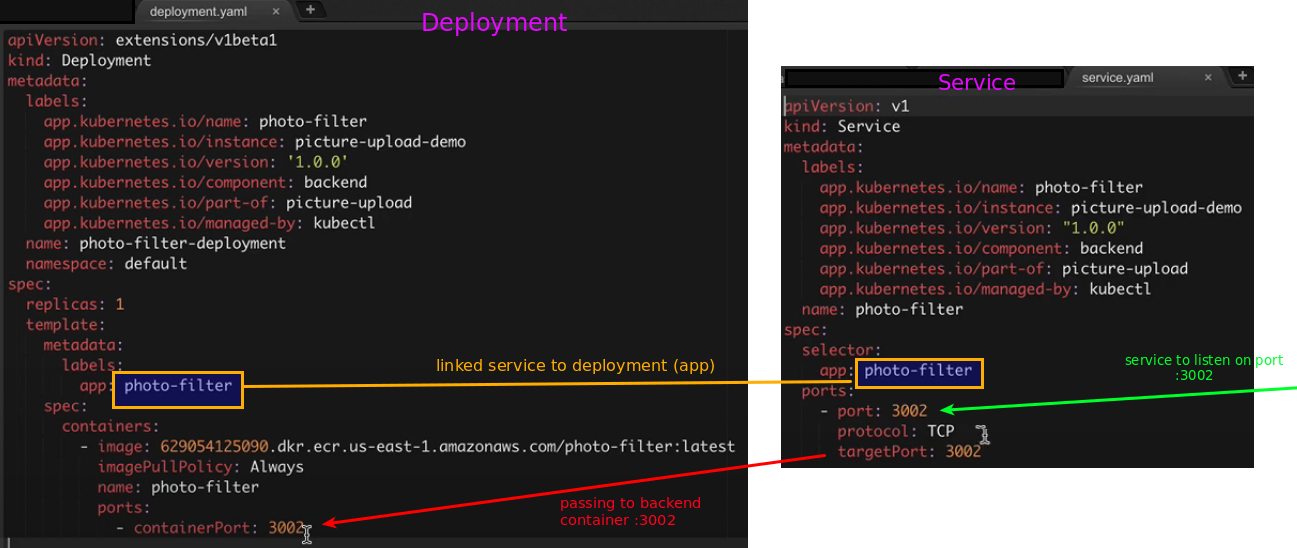1297x548 pixels.
Task: Close the service.yaml tab
Action: coord(1208,77)
